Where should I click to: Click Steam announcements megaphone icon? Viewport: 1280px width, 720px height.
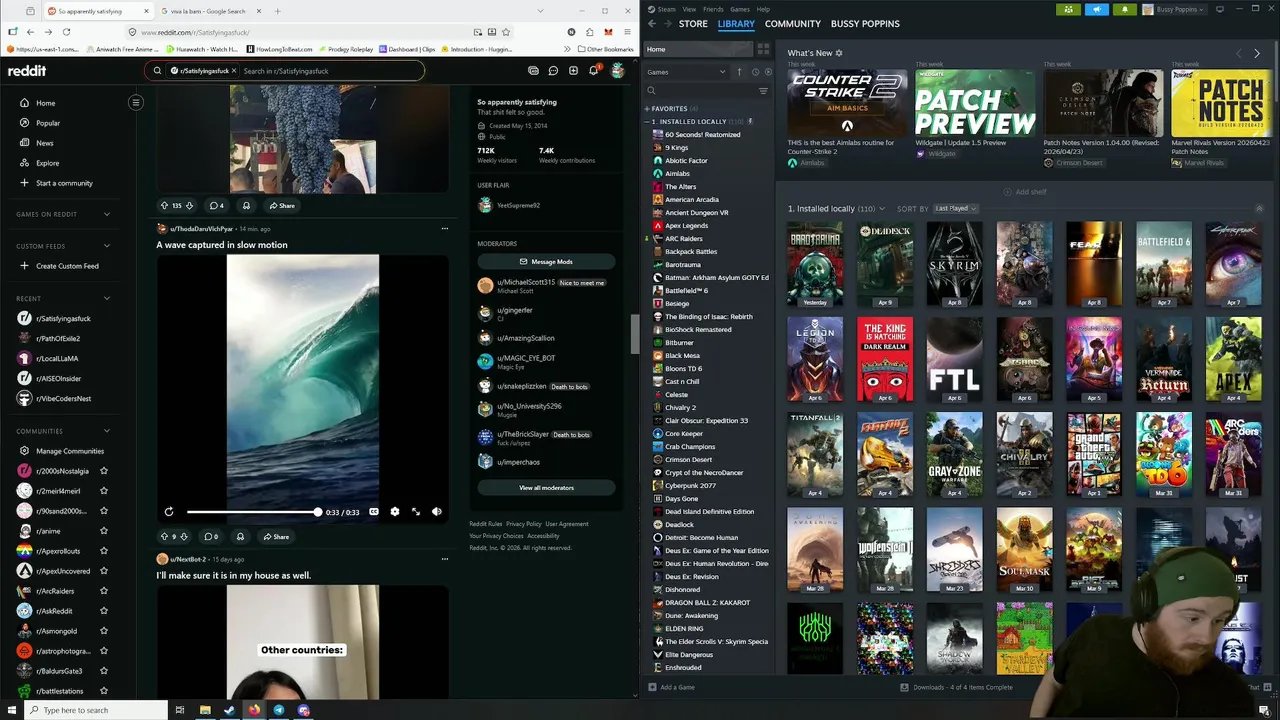tap(1097, 9)
